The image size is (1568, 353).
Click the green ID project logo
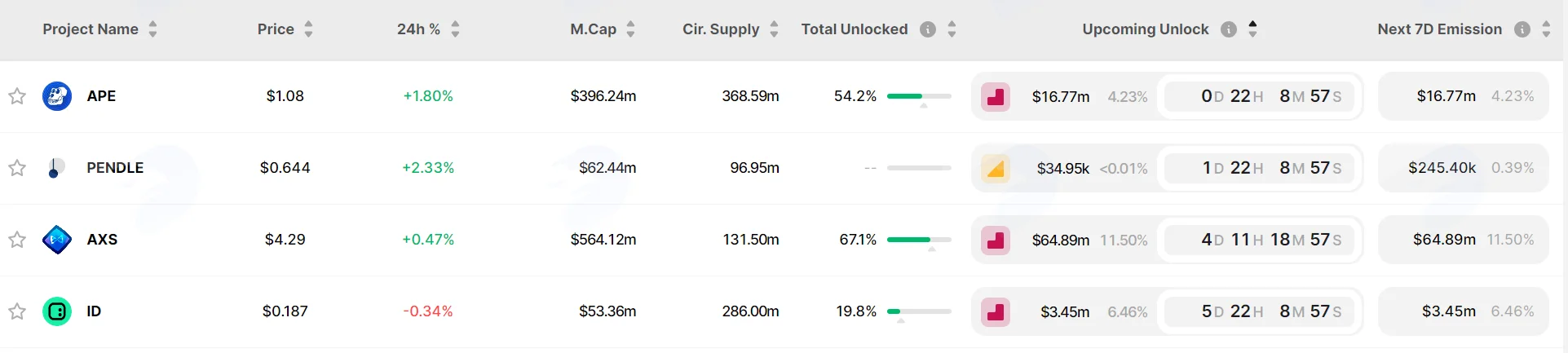point(57,311)
